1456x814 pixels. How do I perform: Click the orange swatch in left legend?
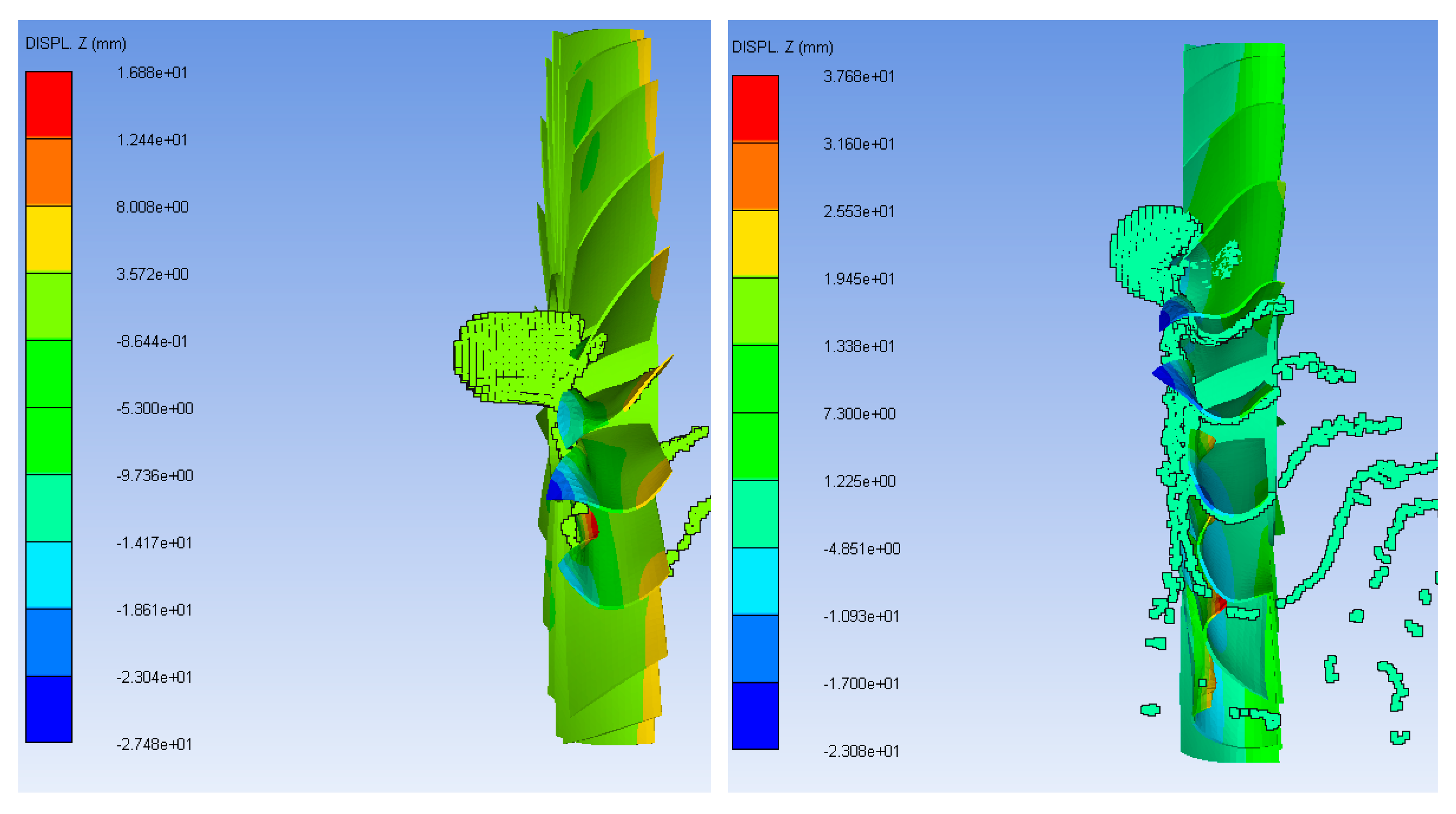(x=49, y=172)
